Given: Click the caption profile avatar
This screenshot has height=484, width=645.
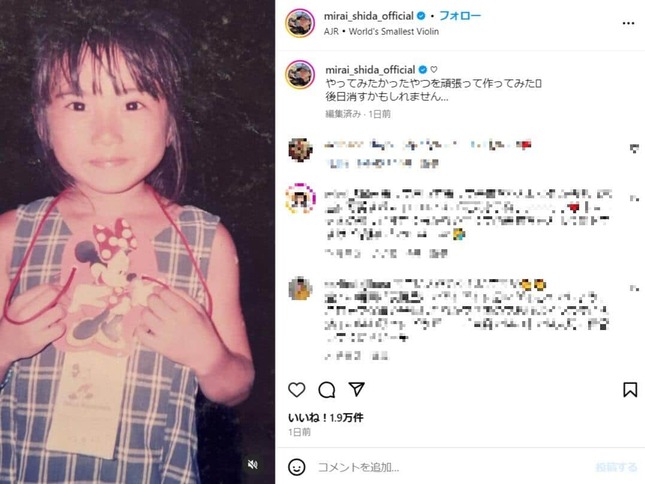Looking at the screenshot, I should [300, 74].
